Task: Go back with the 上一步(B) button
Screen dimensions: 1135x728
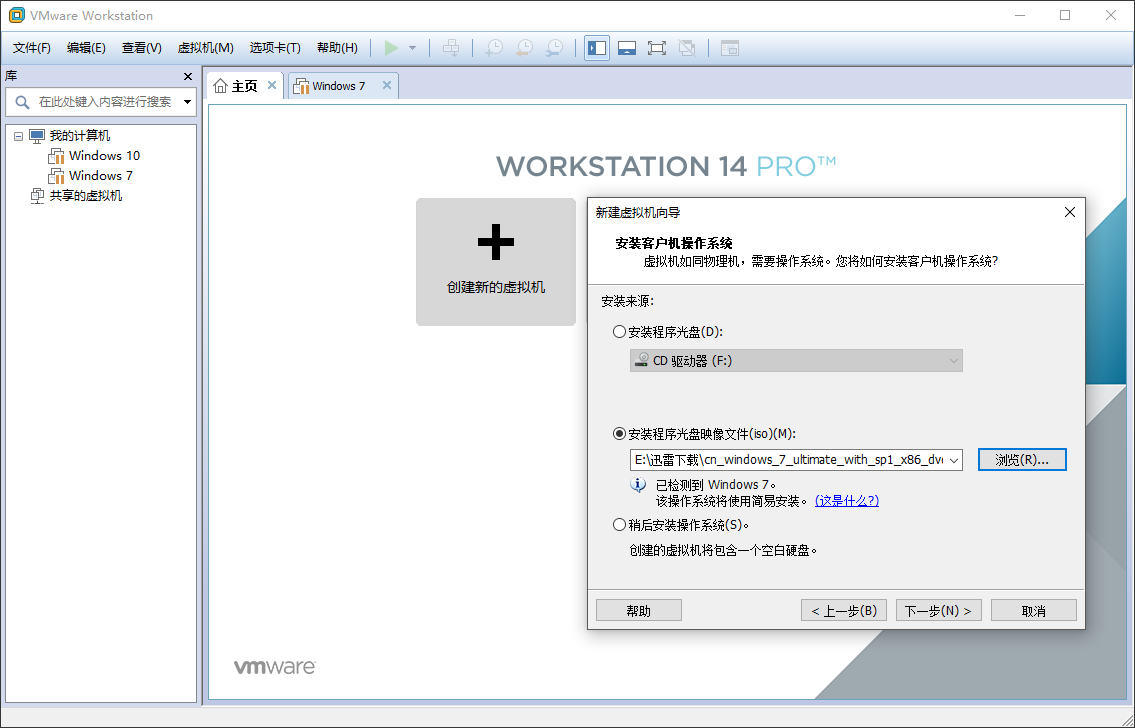Action: click(844, 611)
